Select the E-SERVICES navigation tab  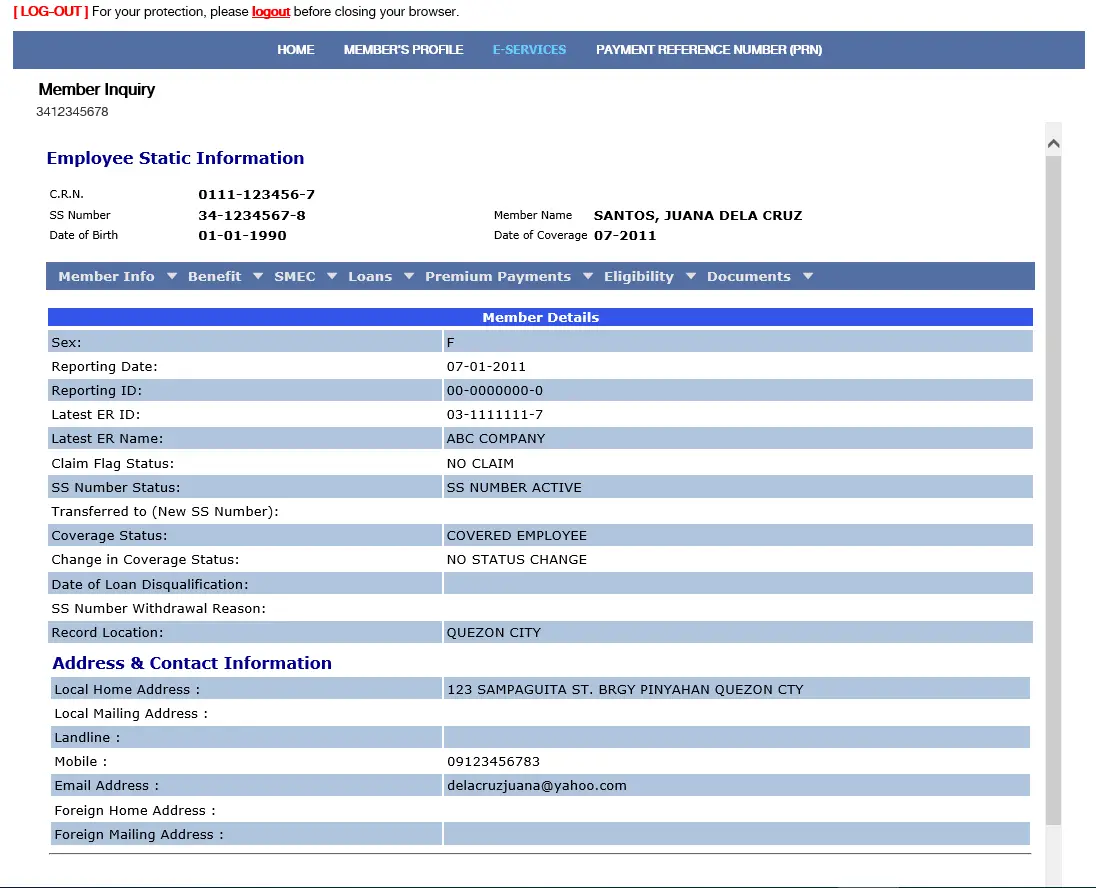point(529,49)
